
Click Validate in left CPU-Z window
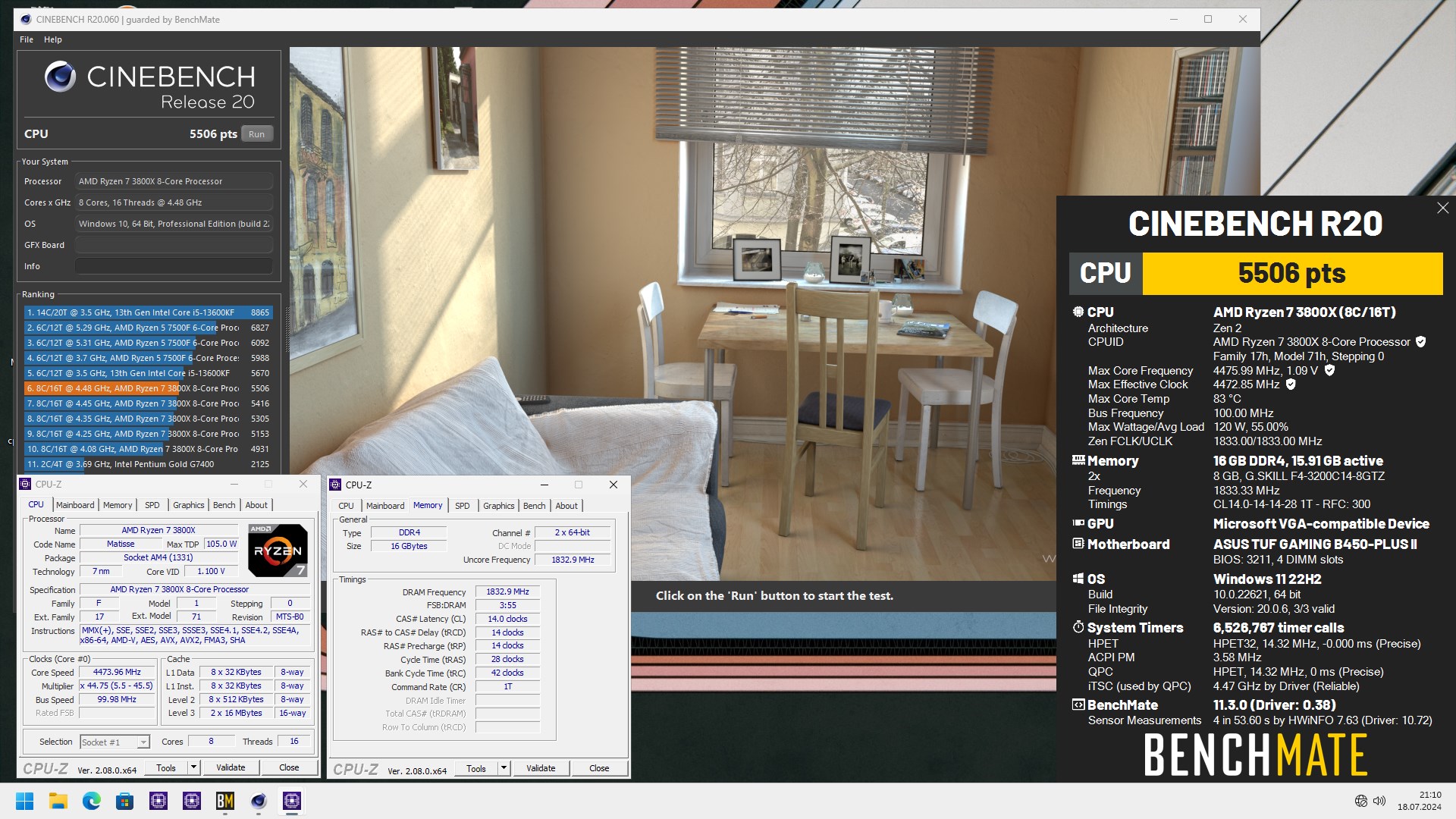[231, 768]
